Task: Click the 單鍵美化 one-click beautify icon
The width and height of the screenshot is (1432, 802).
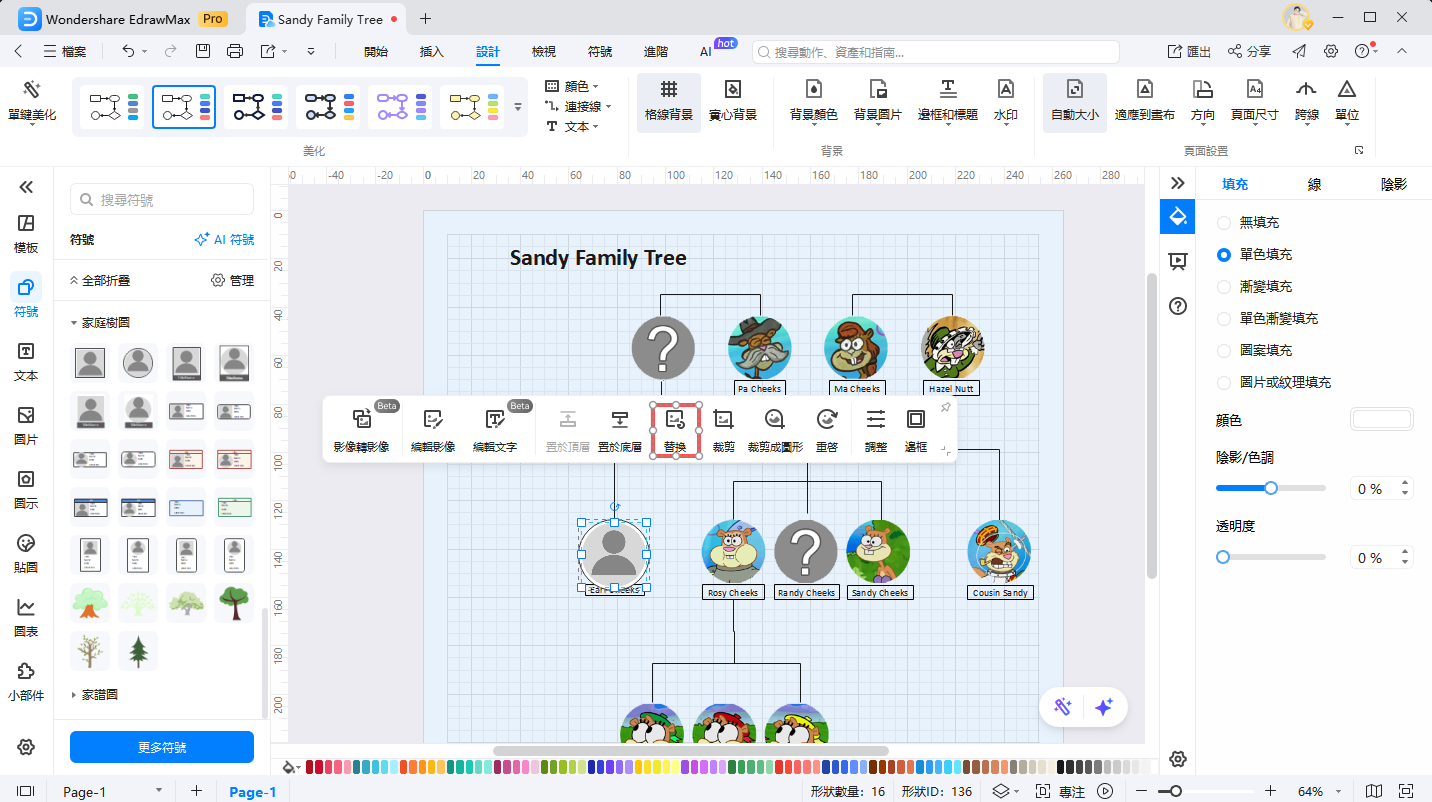Action: pyautogui.click(x=31, y=91)
